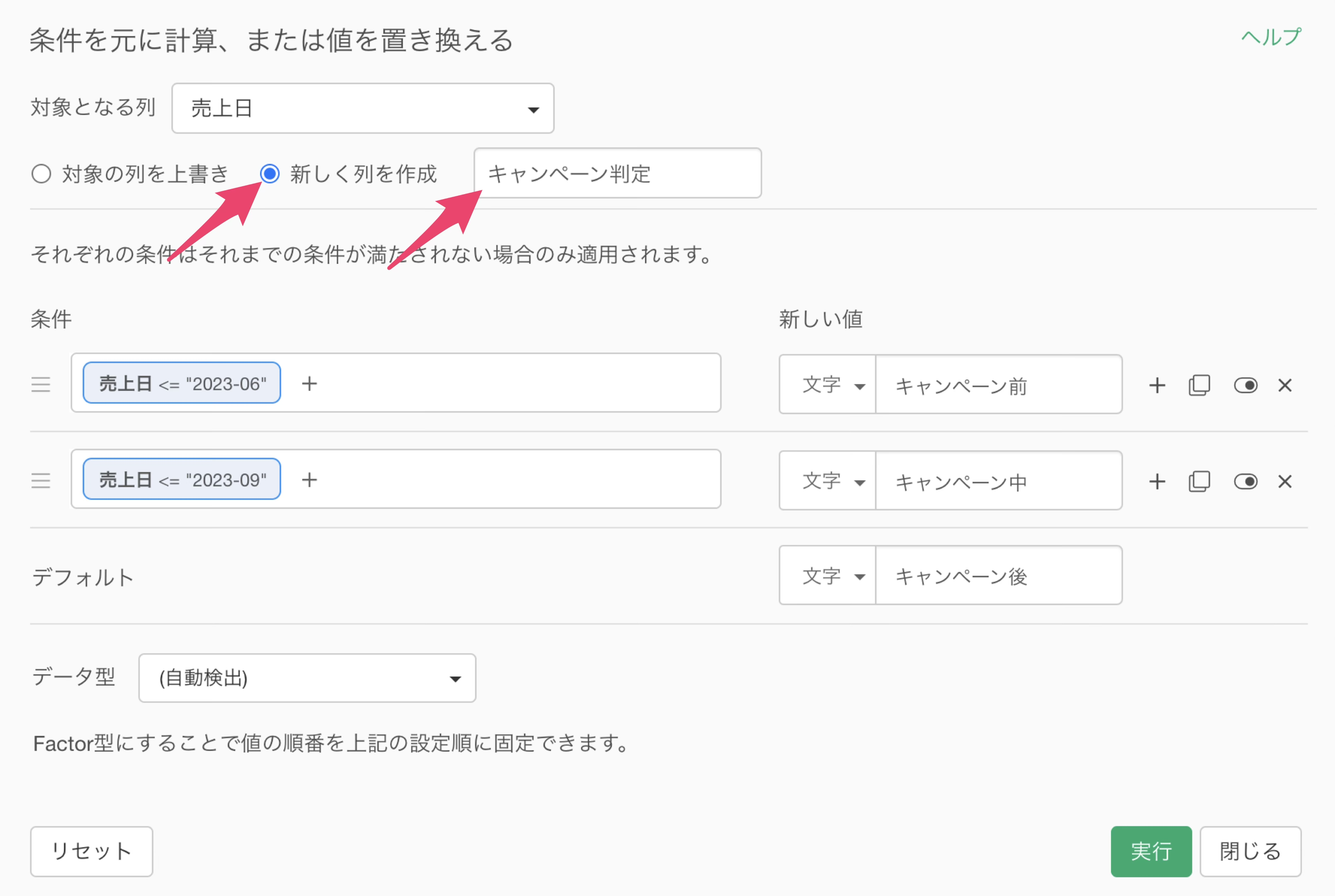Select the 対象の列を上書き radio option
This screenshot has height=896, width=1335.
tap(41, 174)
